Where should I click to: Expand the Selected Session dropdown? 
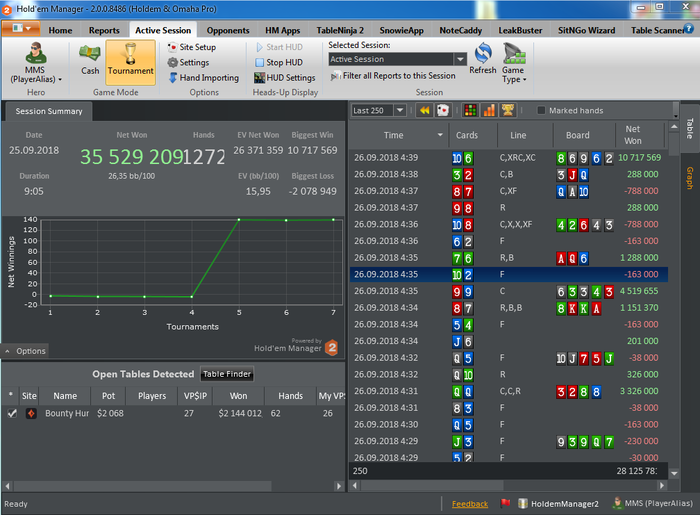(460, 59)
